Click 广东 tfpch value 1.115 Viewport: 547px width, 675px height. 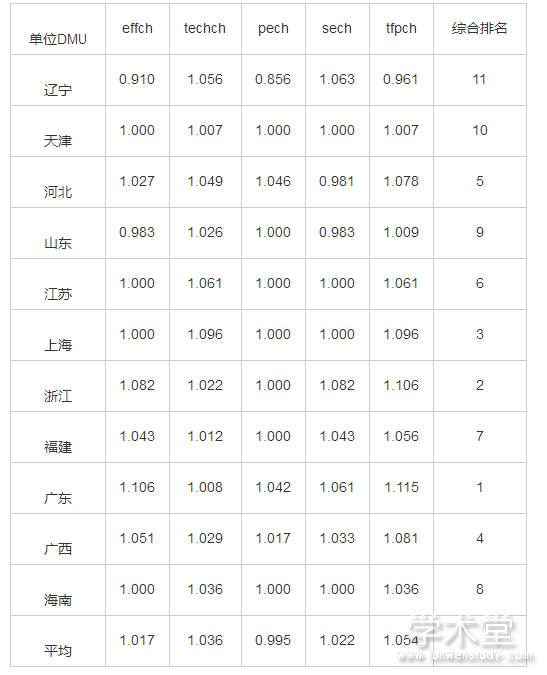click(x=401, y=487)
